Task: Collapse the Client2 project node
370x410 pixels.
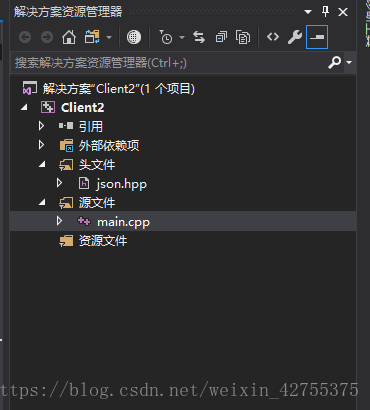Action: pos(24,108)
